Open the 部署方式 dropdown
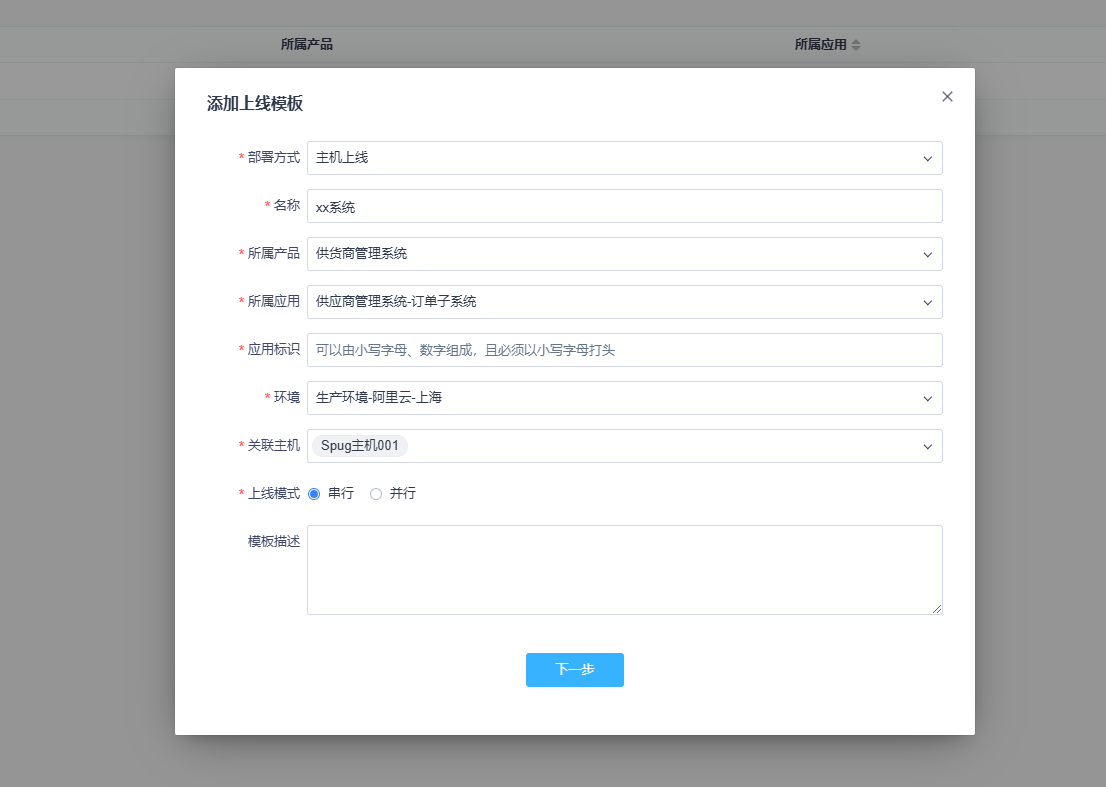The image size is (1106, 787). [624, 158]
